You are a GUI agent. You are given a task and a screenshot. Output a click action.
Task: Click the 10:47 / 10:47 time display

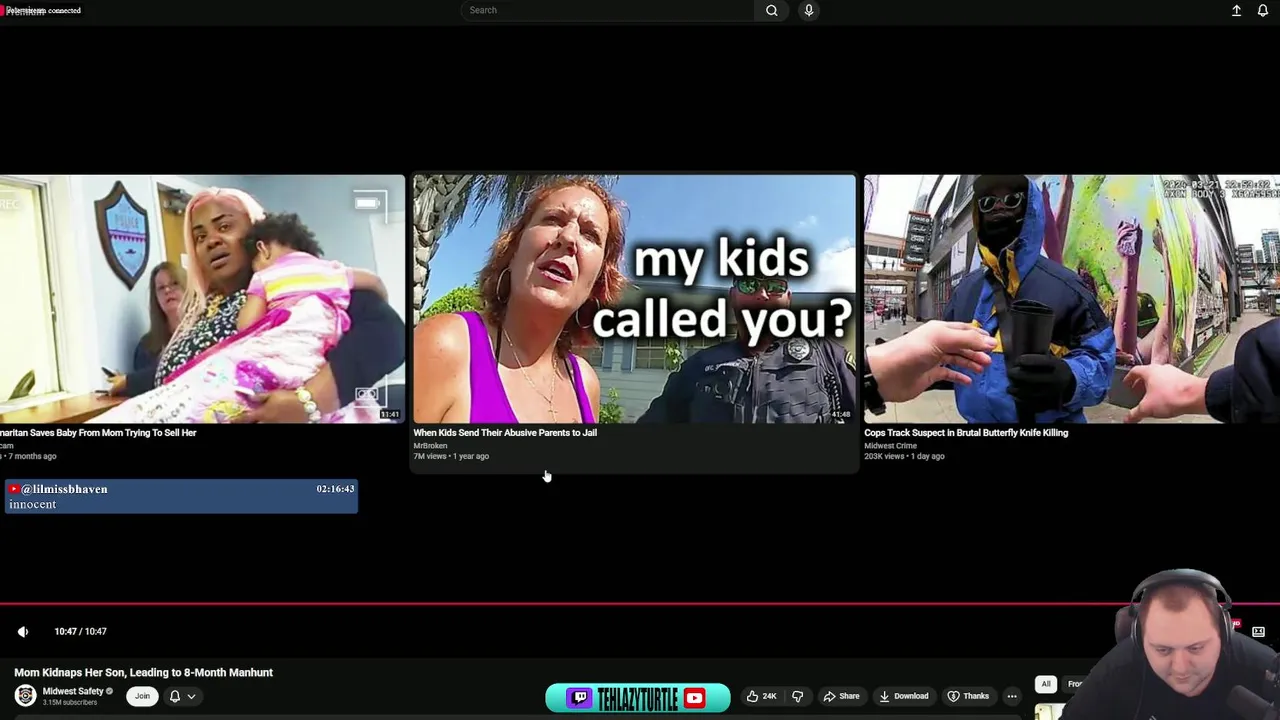pos(80,631)
